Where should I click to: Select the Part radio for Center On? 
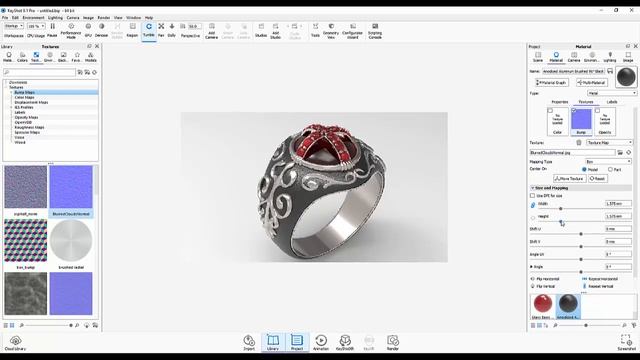[x=610, y=169]
